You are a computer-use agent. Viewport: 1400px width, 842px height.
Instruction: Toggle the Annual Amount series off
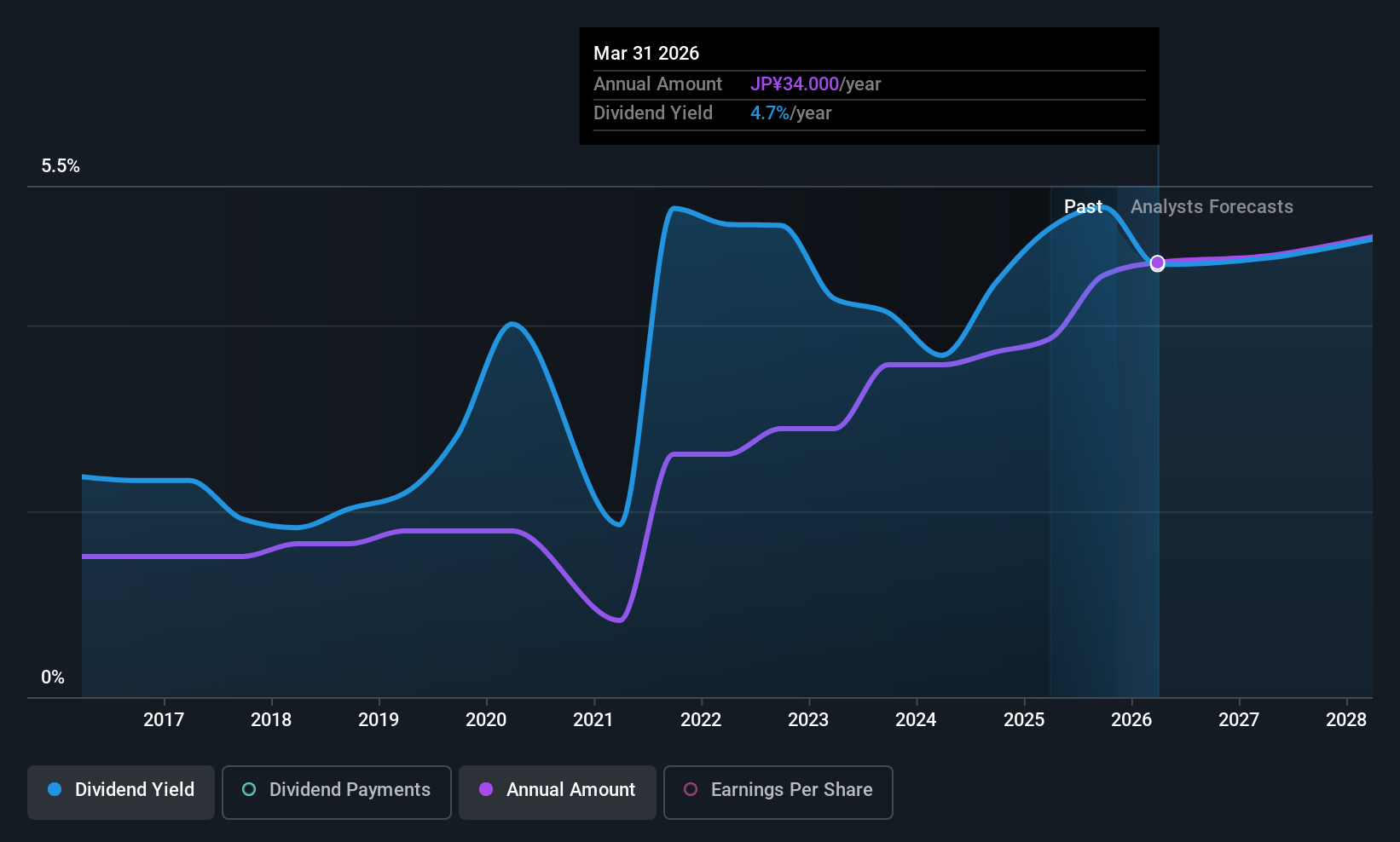click(x=557, y=792)
